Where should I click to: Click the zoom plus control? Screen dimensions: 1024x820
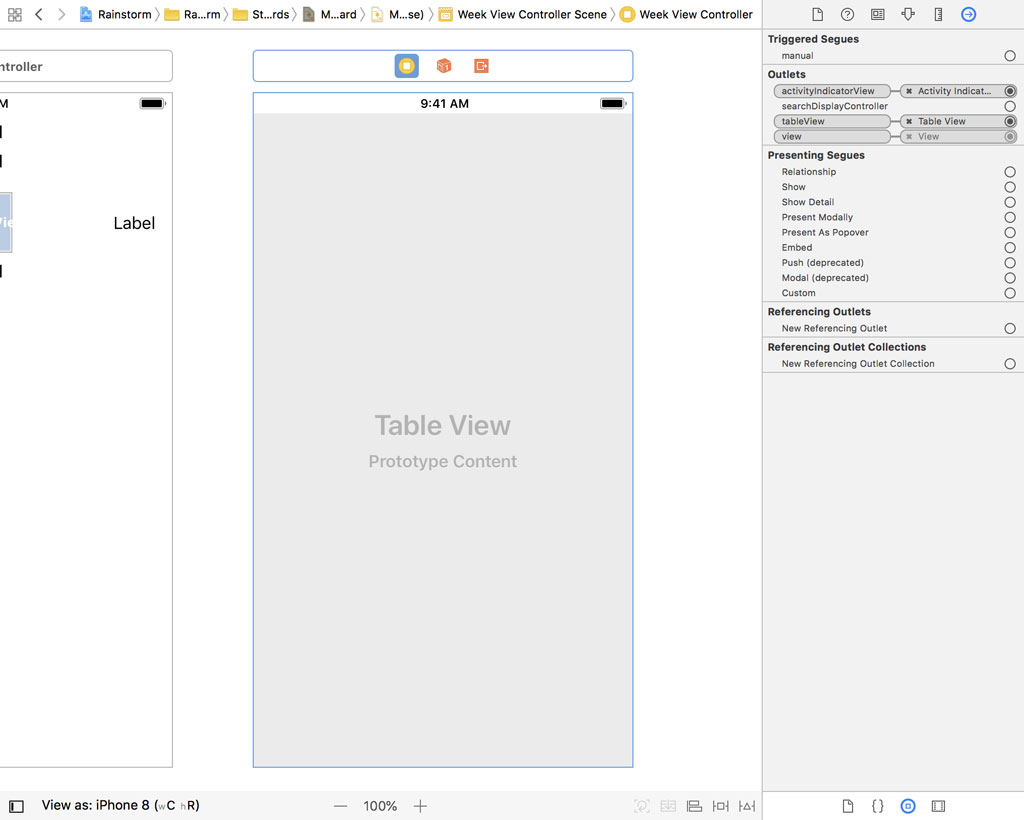click(x=420, y=806)
